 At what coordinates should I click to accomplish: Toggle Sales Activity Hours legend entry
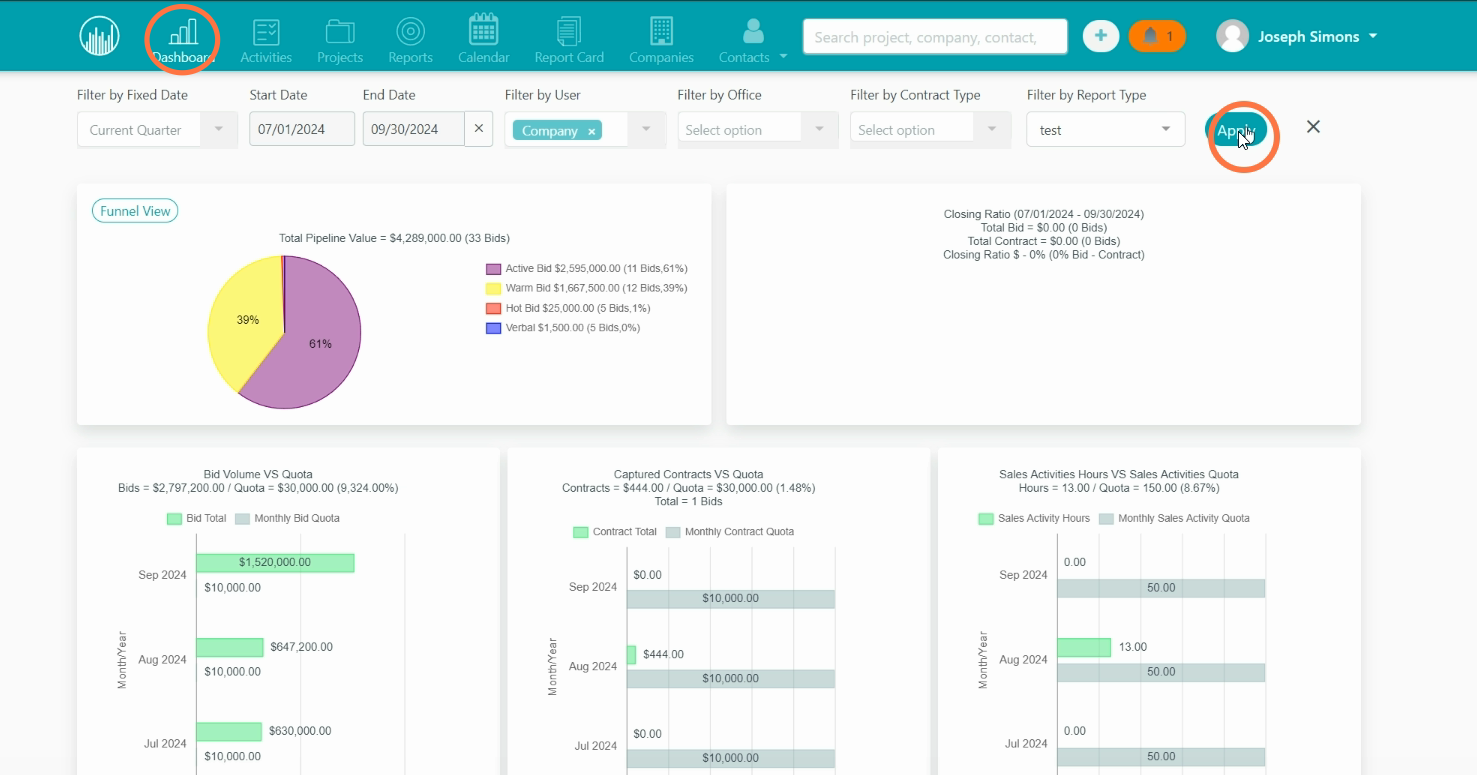click(x=1034, y=519)
